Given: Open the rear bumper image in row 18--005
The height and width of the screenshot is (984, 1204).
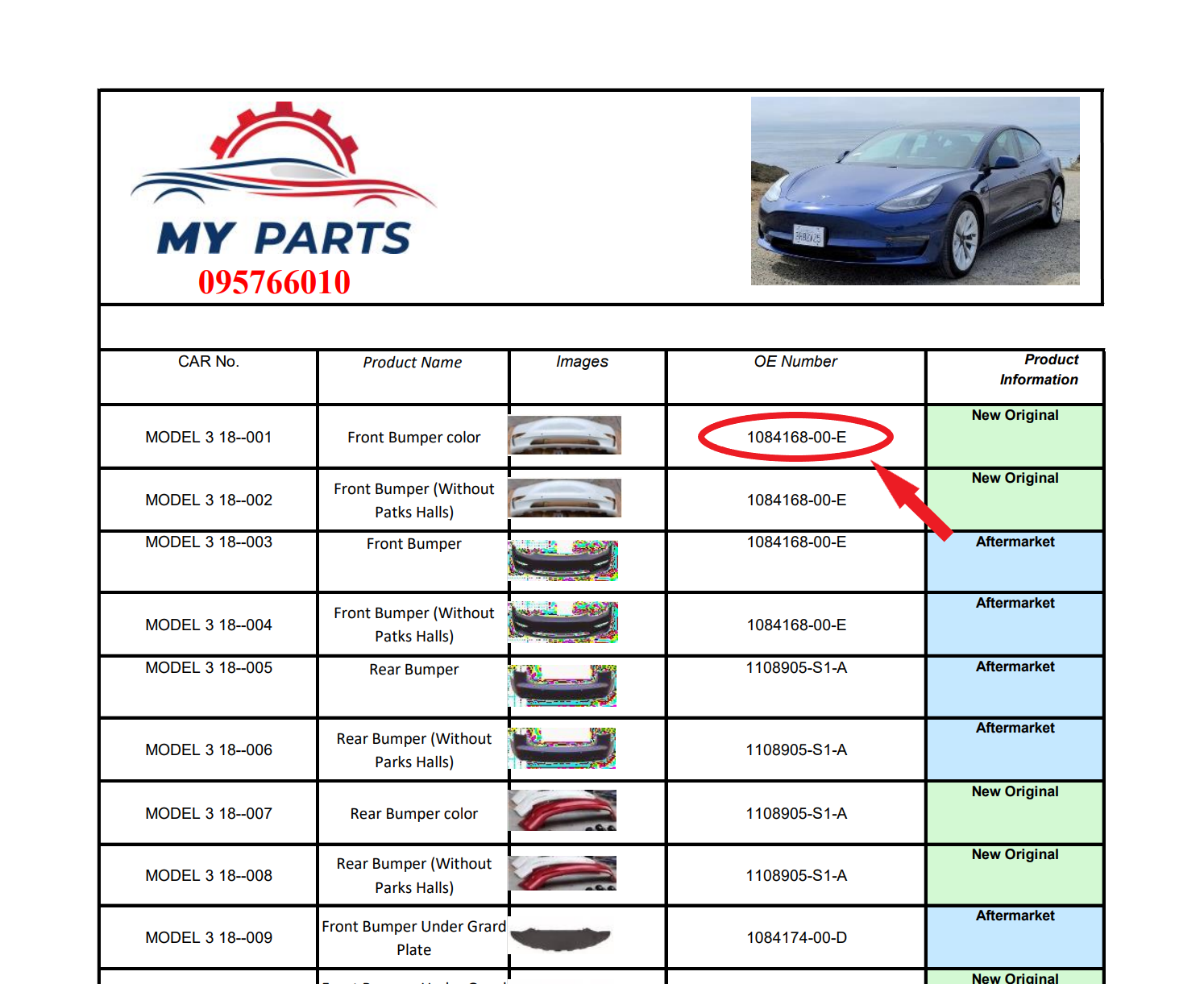Looking at the screenshot, I should coord(563,686).
